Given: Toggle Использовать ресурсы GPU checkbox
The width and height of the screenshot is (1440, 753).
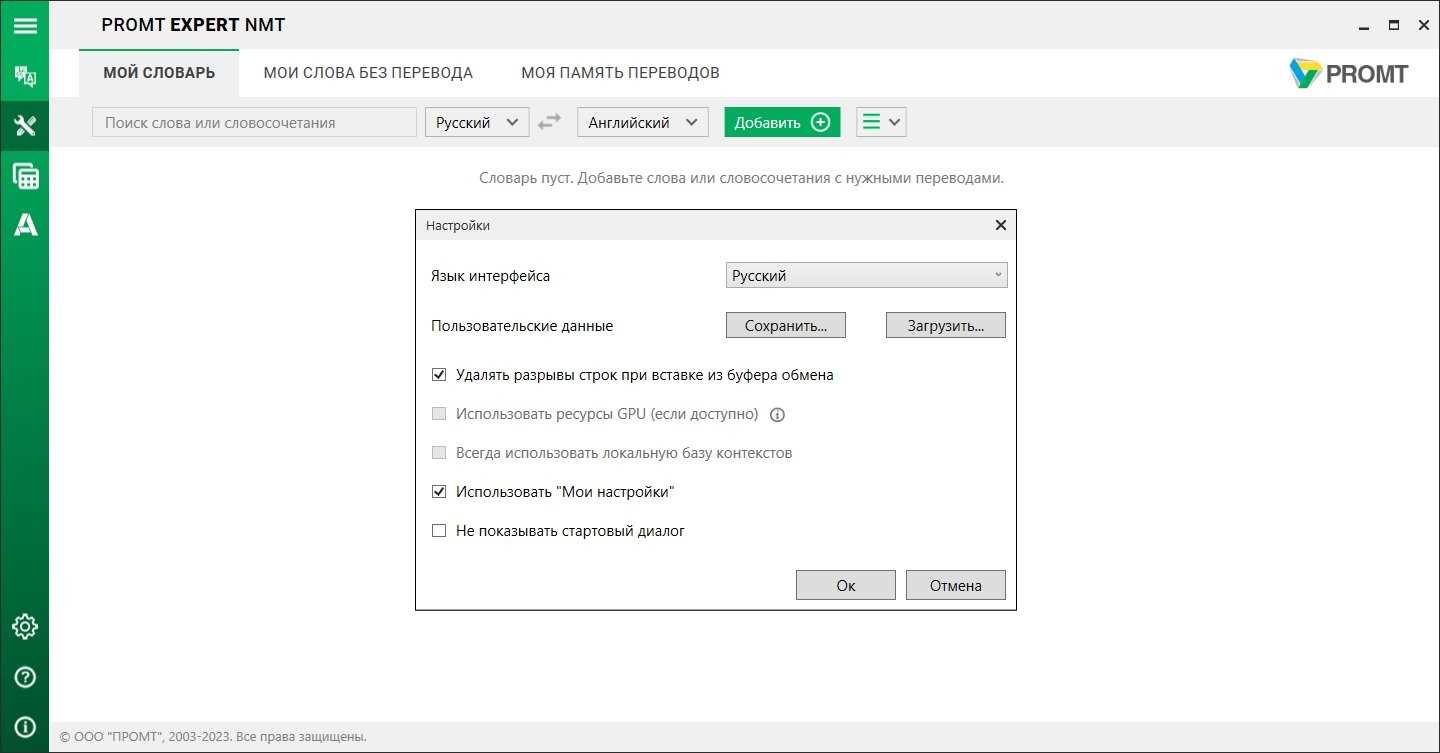Looking at the screenshot, I should (439, 414).
